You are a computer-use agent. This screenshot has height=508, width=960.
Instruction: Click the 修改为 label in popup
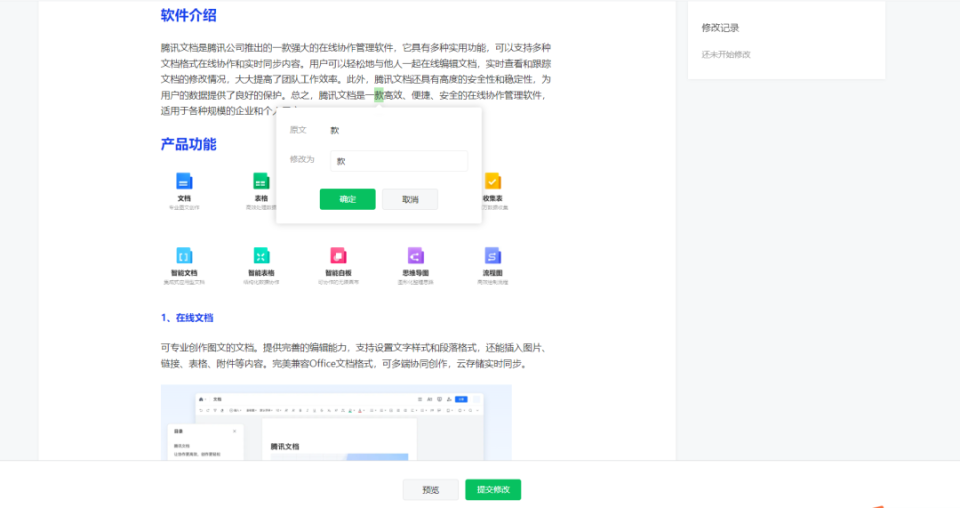[x=302, y=159]
